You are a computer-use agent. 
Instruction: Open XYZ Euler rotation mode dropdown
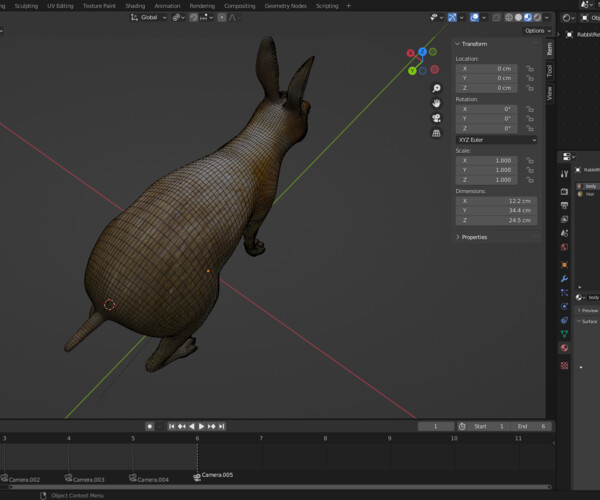click(x=497, y=140)
